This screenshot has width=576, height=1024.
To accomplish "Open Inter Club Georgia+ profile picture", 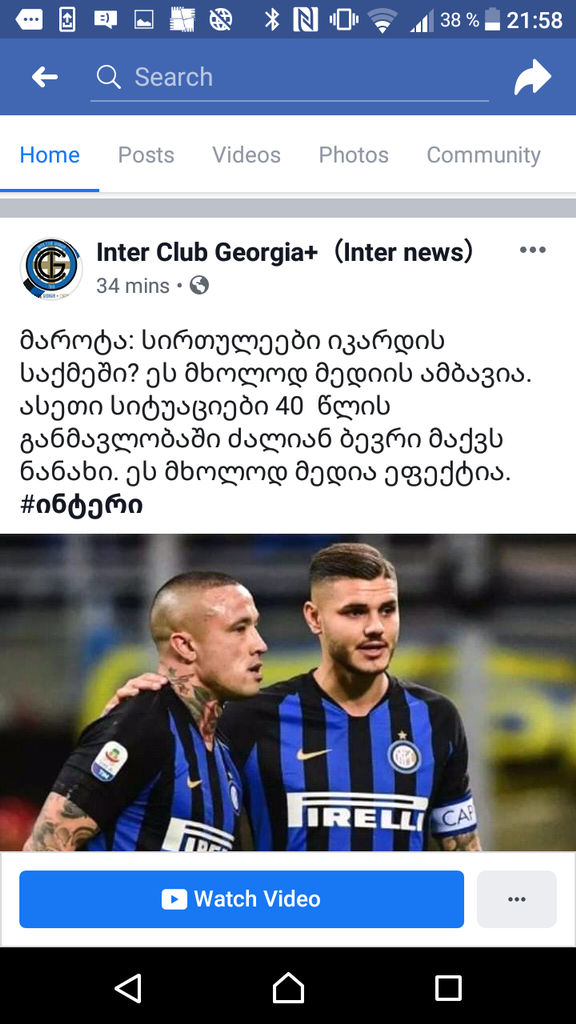I will pyautogui.click(x=51, y=268).
